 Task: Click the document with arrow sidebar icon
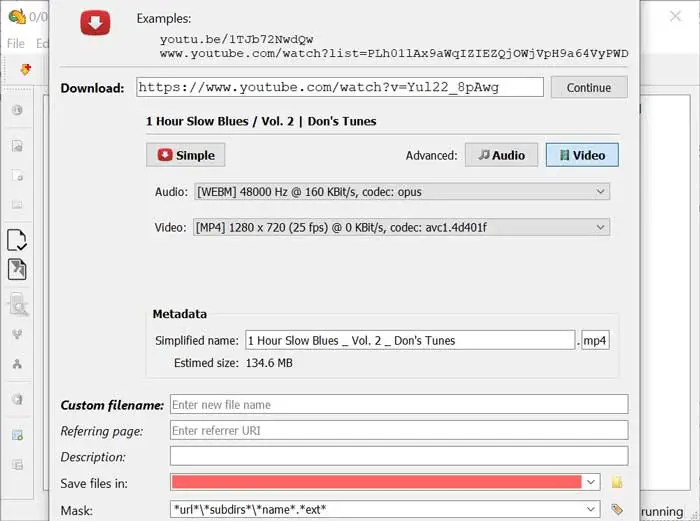(17, 269)
